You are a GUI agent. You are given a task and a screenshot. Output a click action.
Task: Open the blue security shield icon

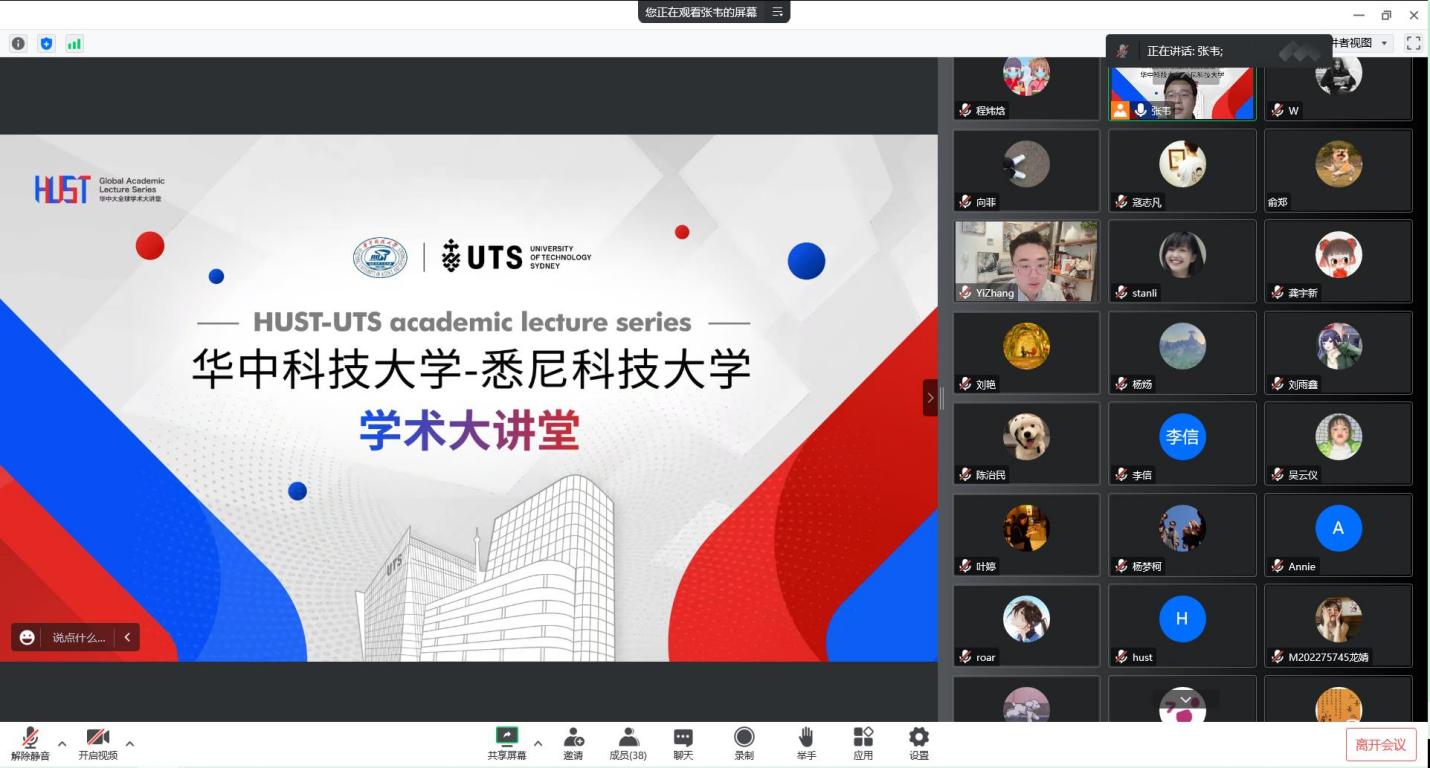(46, 43)
